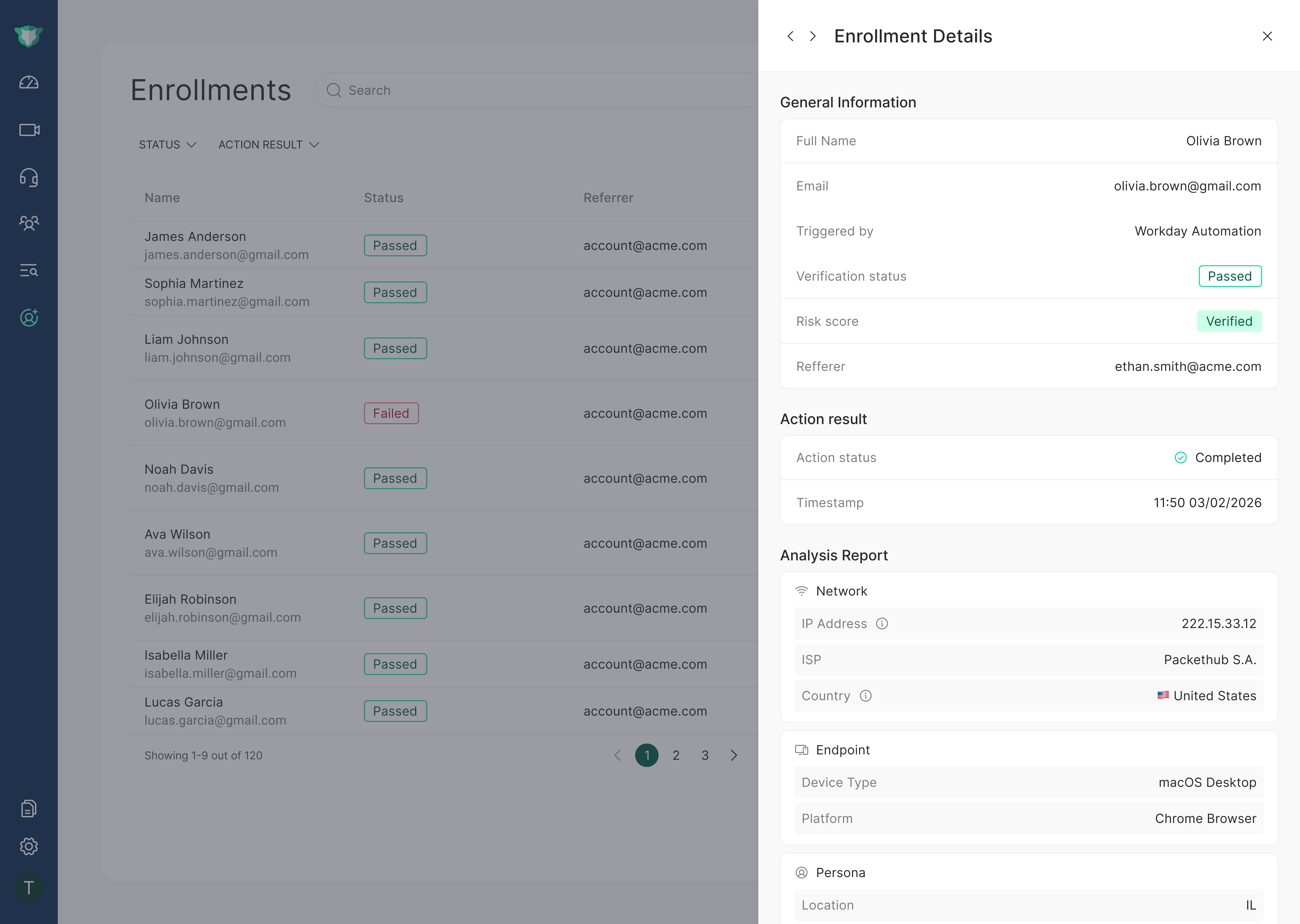Click the Endpoint device icon
The height and width of the screenshot is (924, 1300).
point(801,750)
